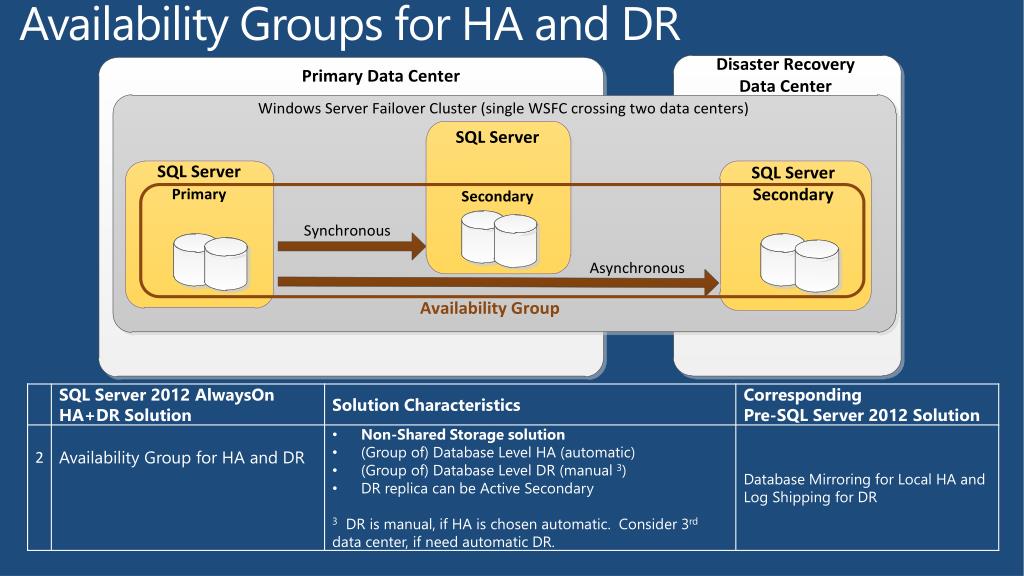Click "(Group of) Database Level HA (automatic)" bullet
The height and width of the screenshot is (576, 1024).
498,453
